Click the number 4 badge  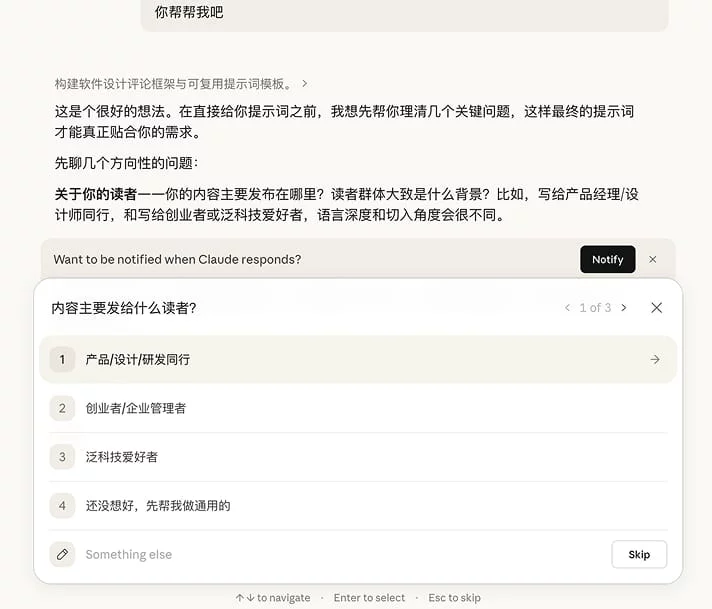click(x=62, y=506)
